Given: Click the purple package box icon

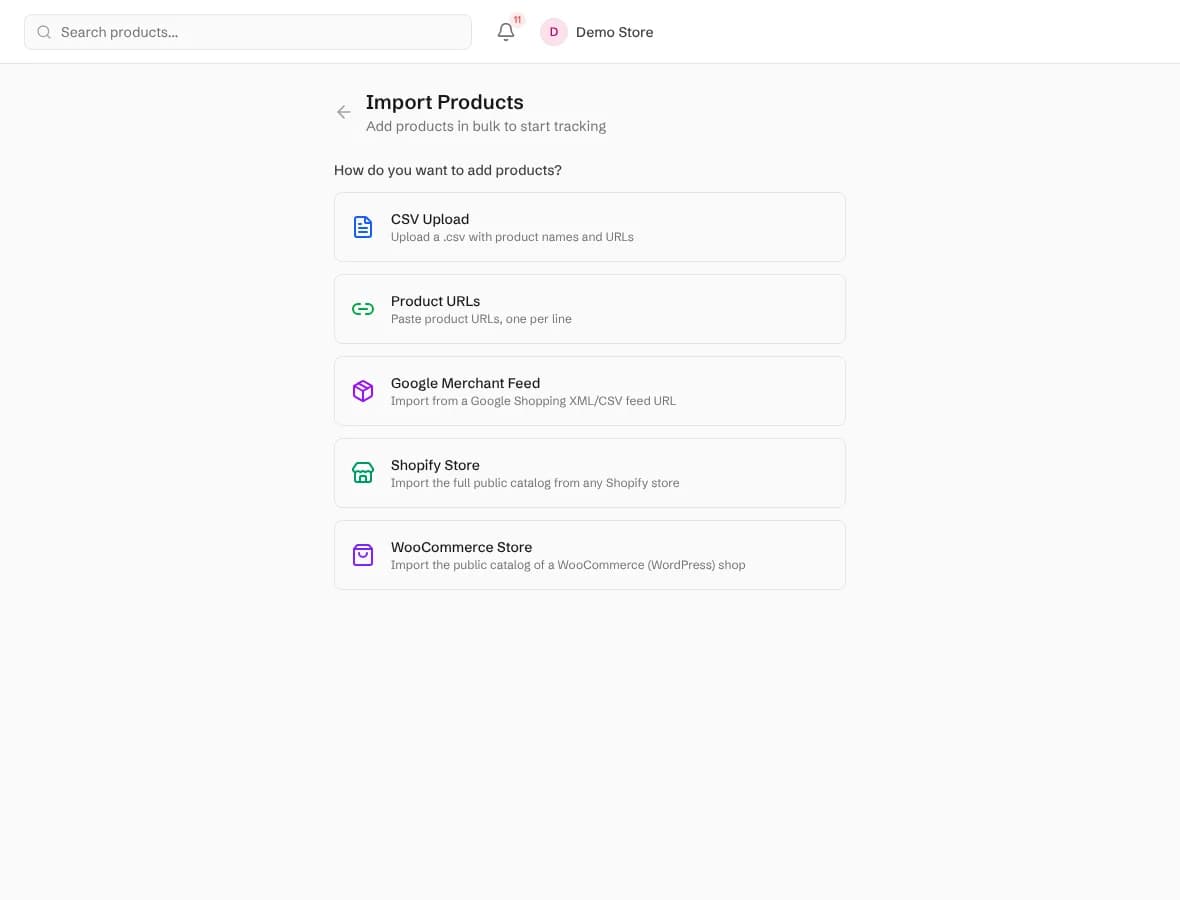Looking at the screenshot, I should pyautogui.click(x=363, y=391).
